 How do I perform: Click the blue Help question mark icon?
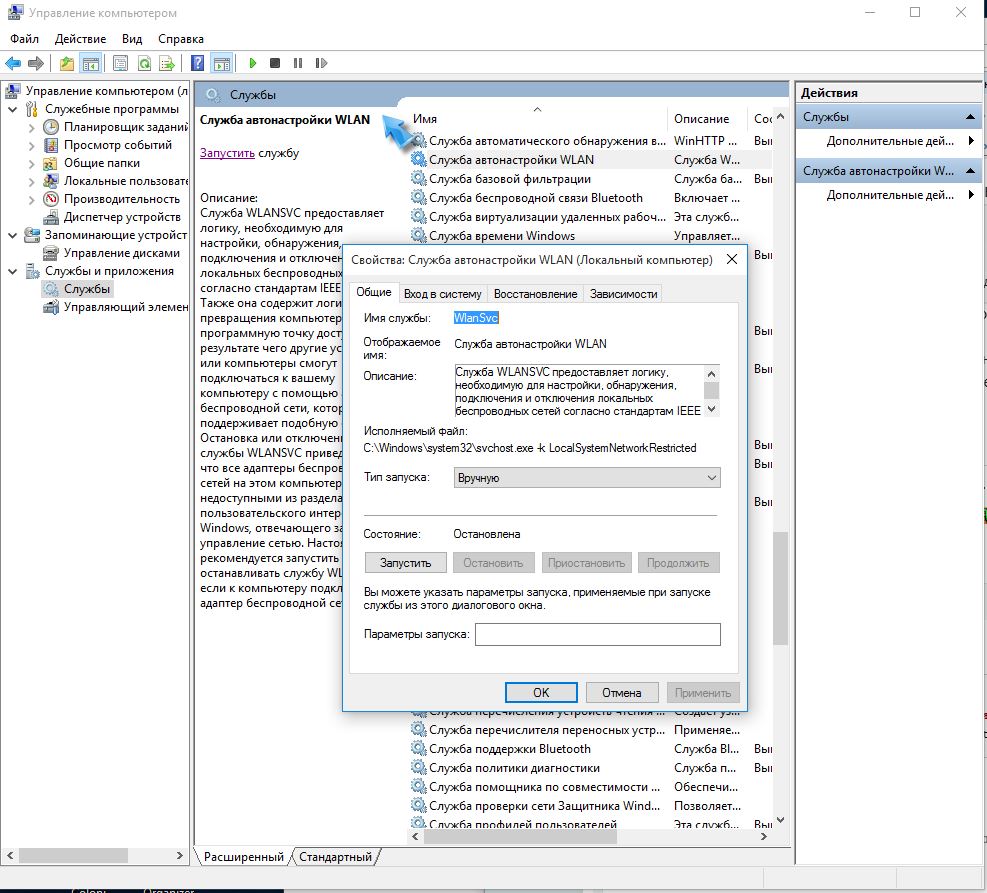(x=198, y=63)
